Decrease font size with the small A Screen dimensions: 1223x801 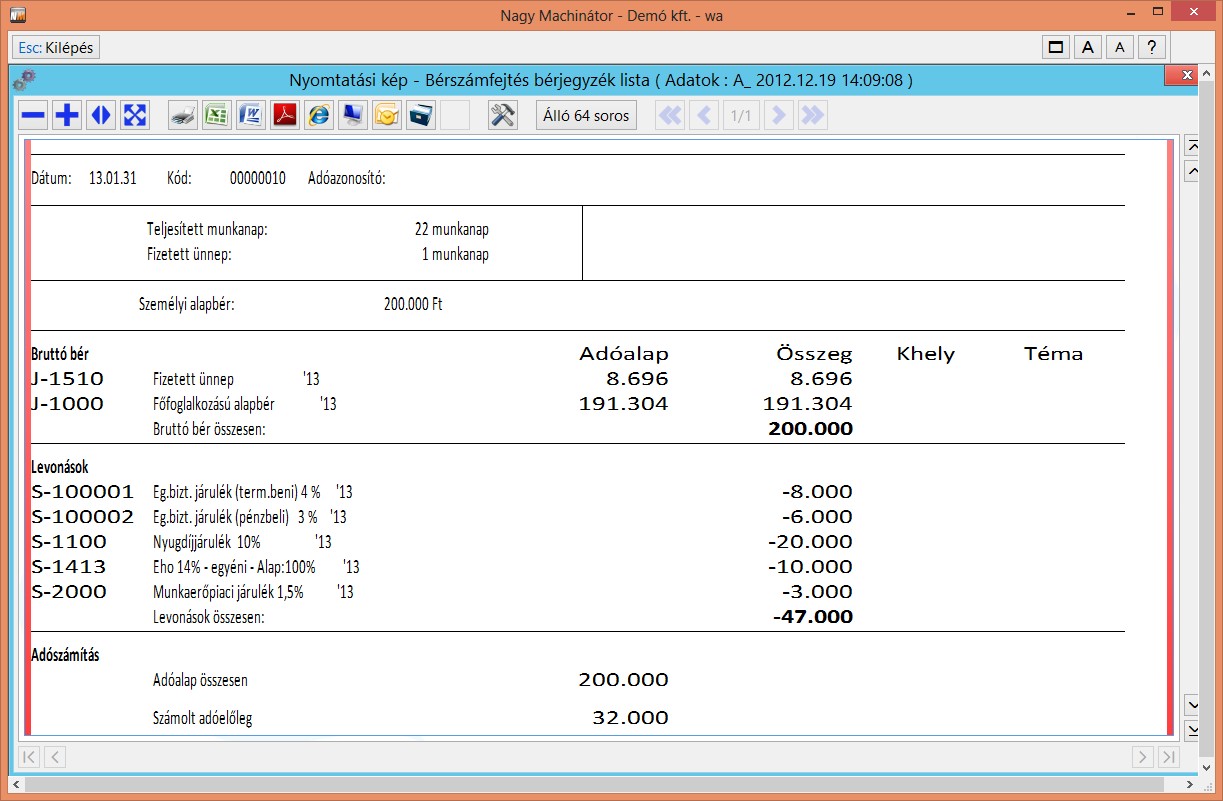pyautogui.click(x=1120, y=47)
